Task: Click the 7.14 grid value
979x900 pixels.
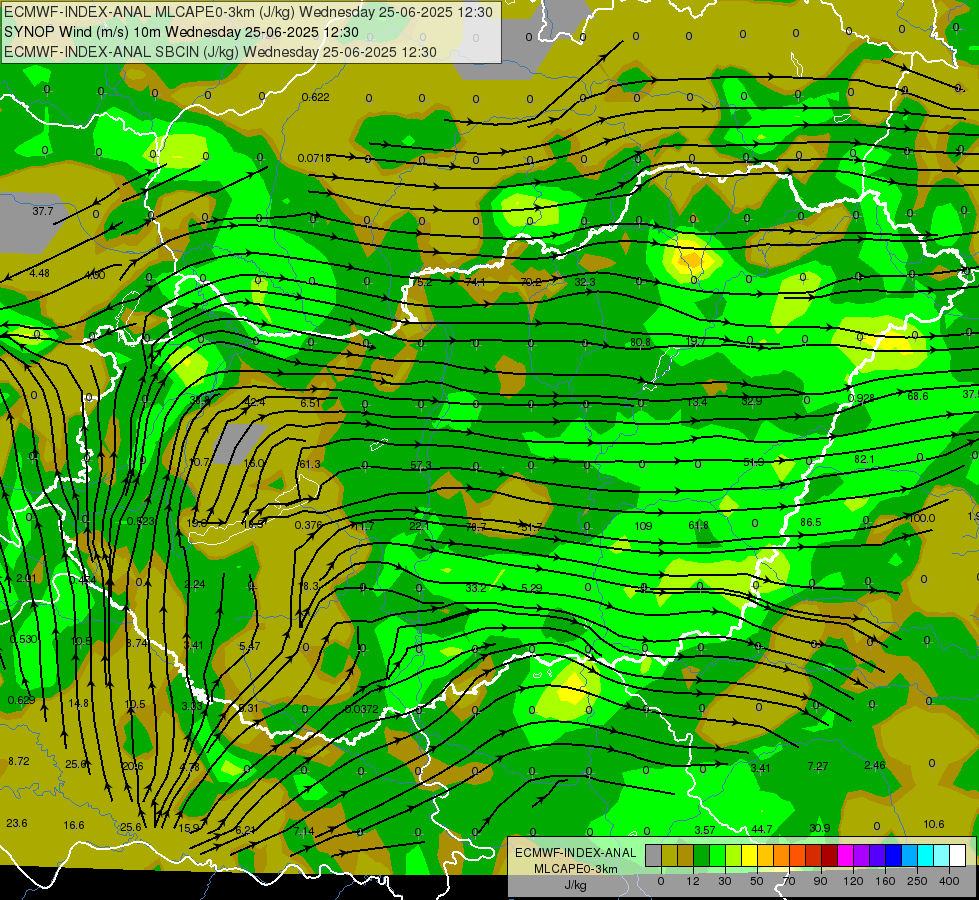Action: click(x=304, y=831)
